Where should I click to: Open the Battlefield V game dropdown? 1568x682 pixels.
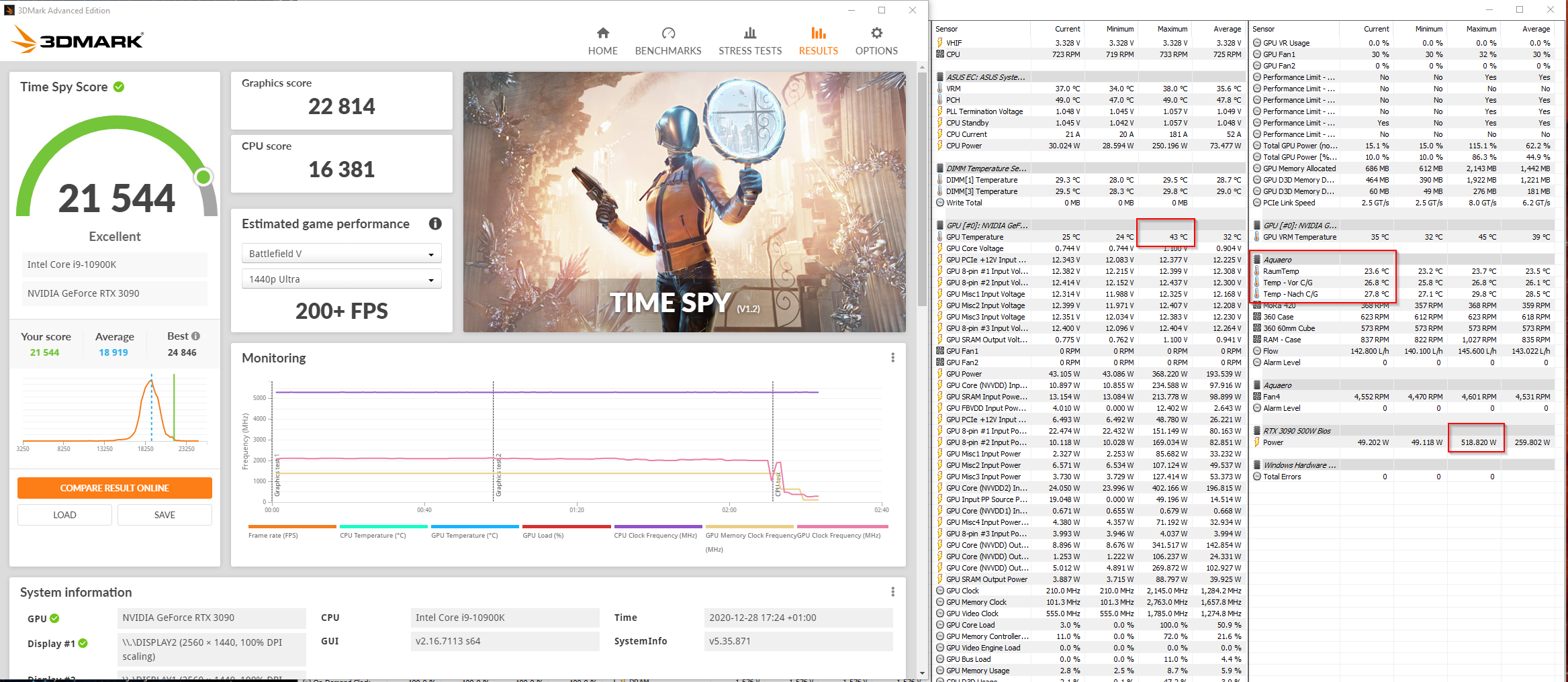pos(341,254)
